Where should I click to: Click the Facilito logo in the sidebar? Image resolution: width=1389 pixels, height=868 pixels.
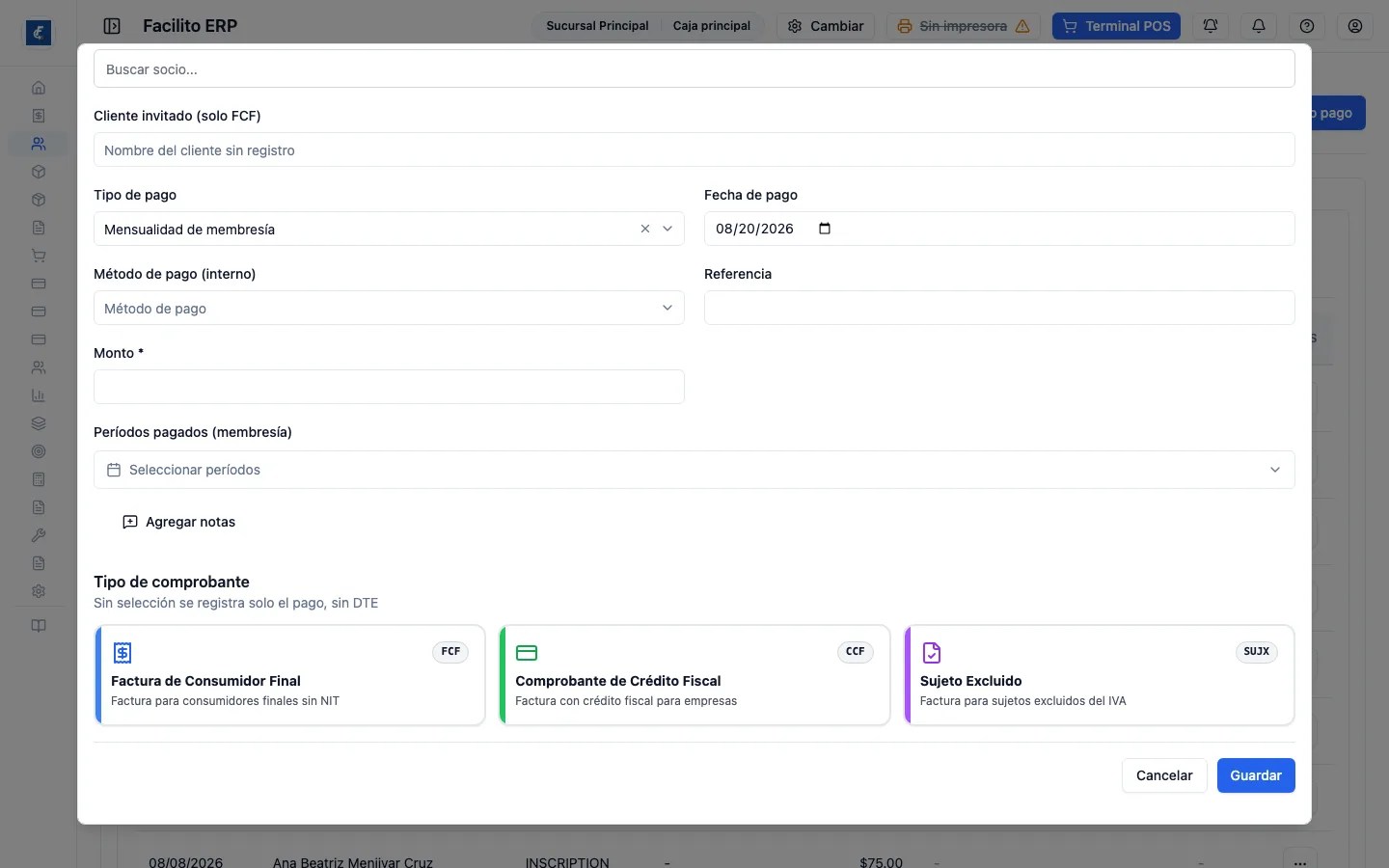tap(39, 33)
